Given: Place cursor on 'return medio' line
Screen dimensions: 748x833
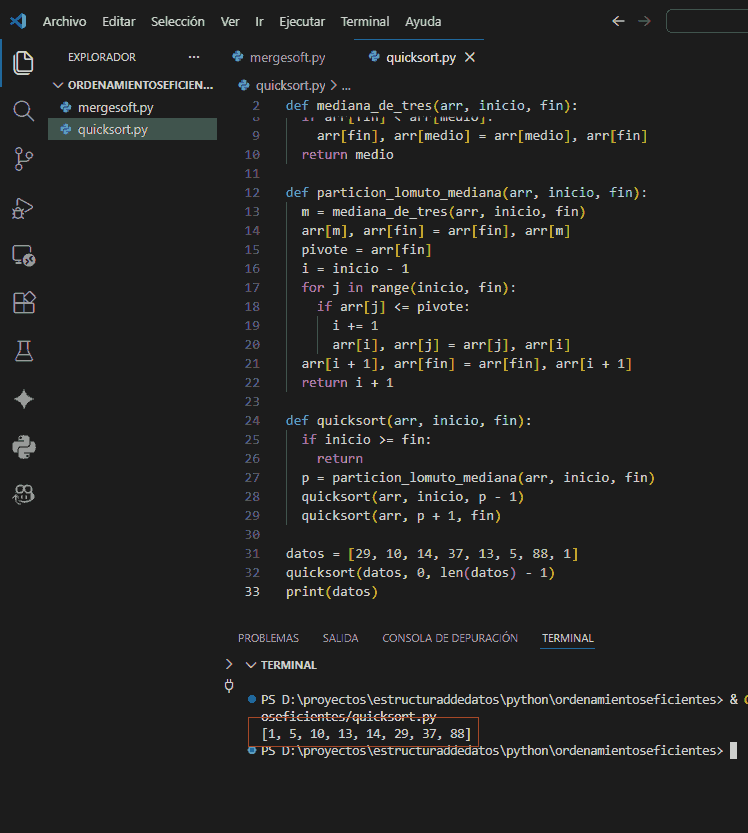Looking at the screenshot, I should pos(347,155).
